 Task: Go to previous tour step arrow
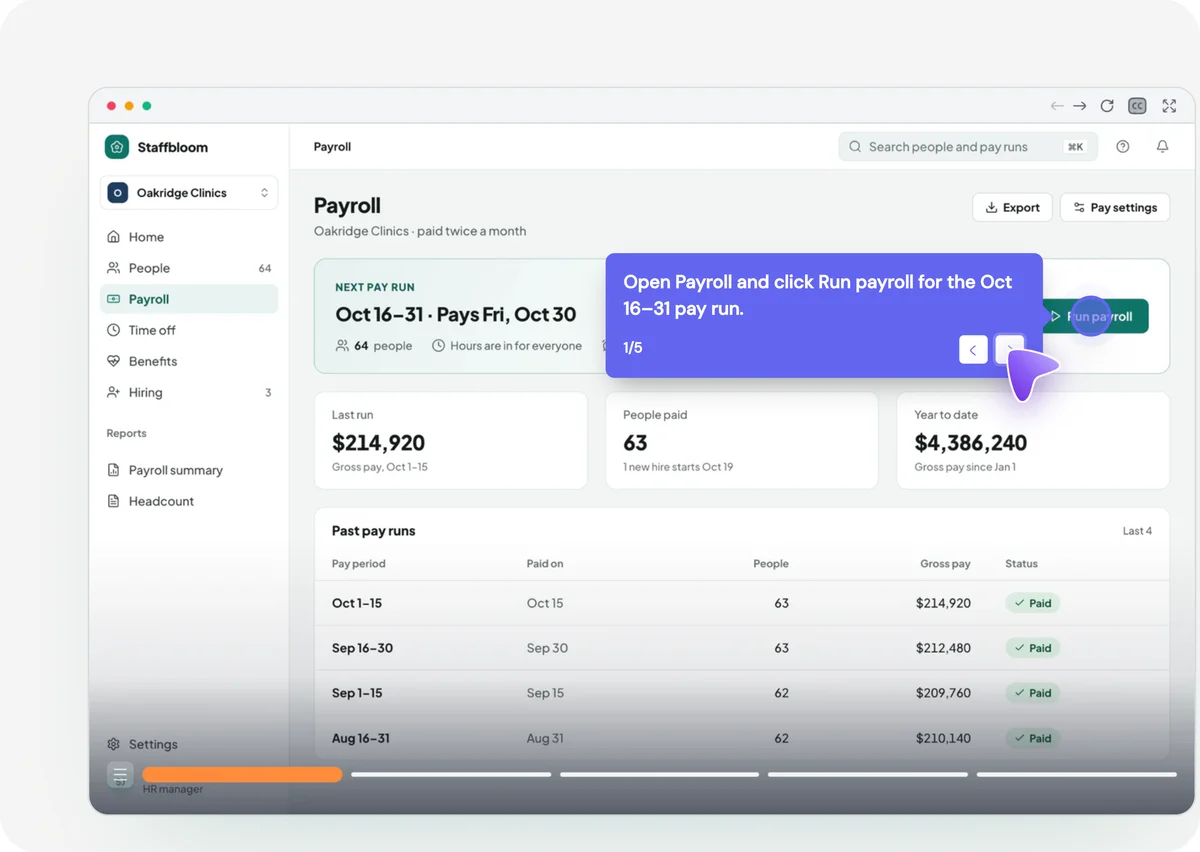click(x=973, y=349)
